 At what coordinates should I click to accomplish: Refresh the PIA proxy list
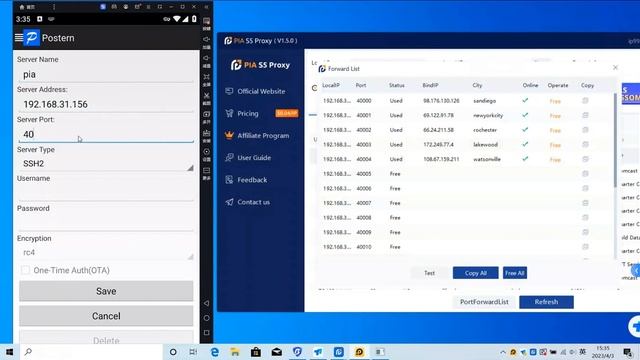546,302
